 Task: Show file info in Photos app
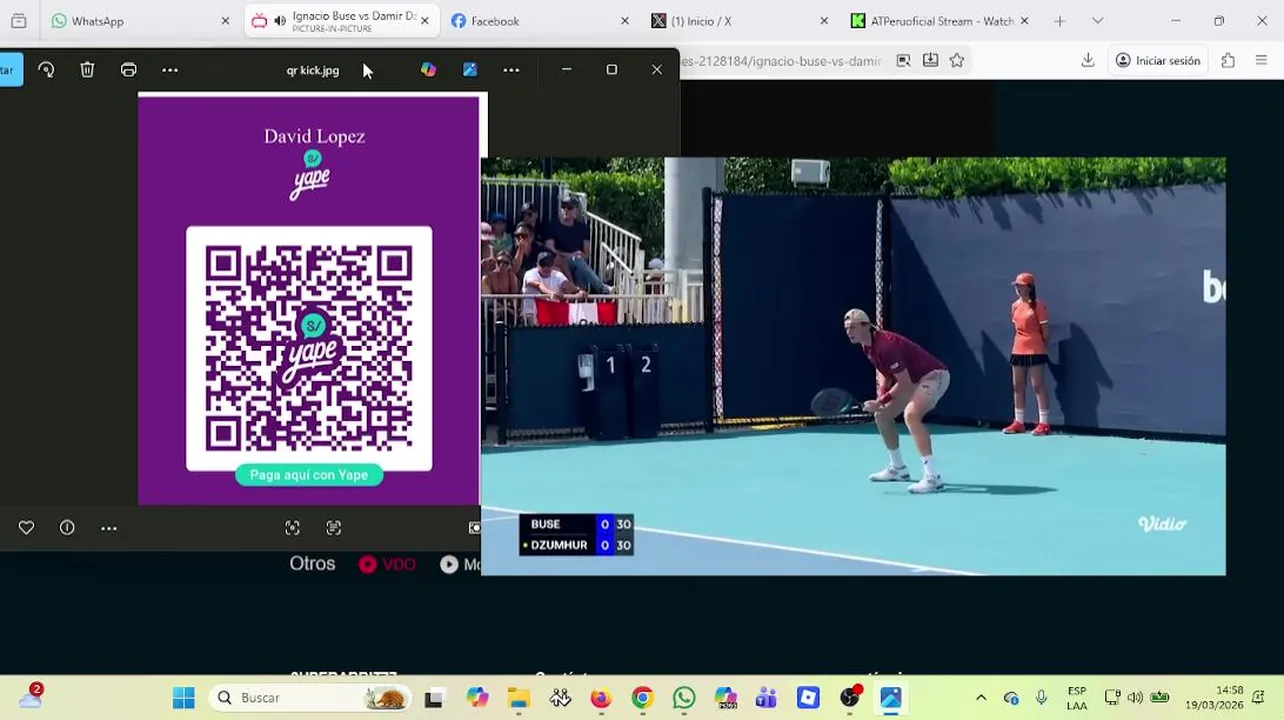click(x=67, y=528)
